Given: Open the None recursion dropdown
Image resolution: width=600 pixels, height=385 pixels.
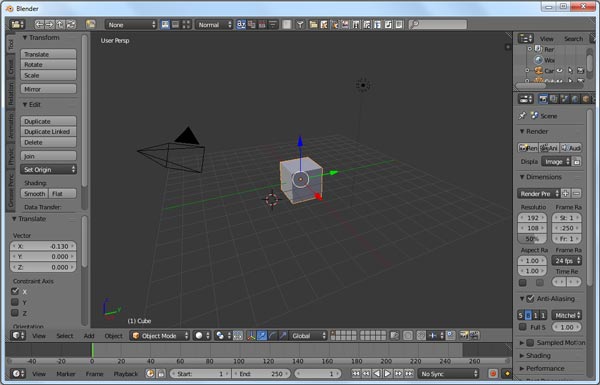Looking at the screenshot, I should click(x=131, y=24).
